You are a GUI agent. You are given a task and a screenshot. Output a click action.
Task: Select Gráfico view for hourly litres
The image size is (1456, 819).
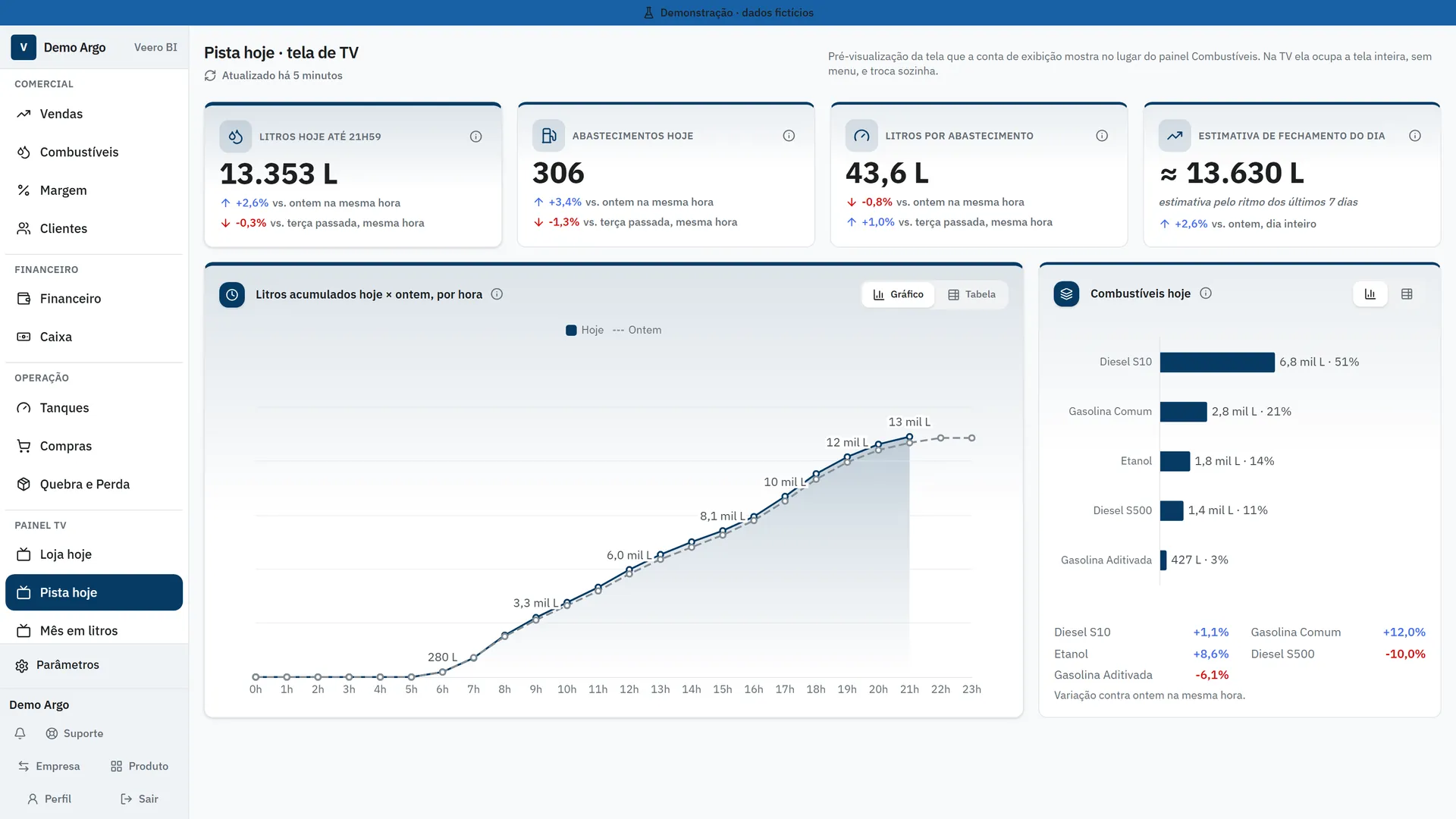tap(898, 294)
